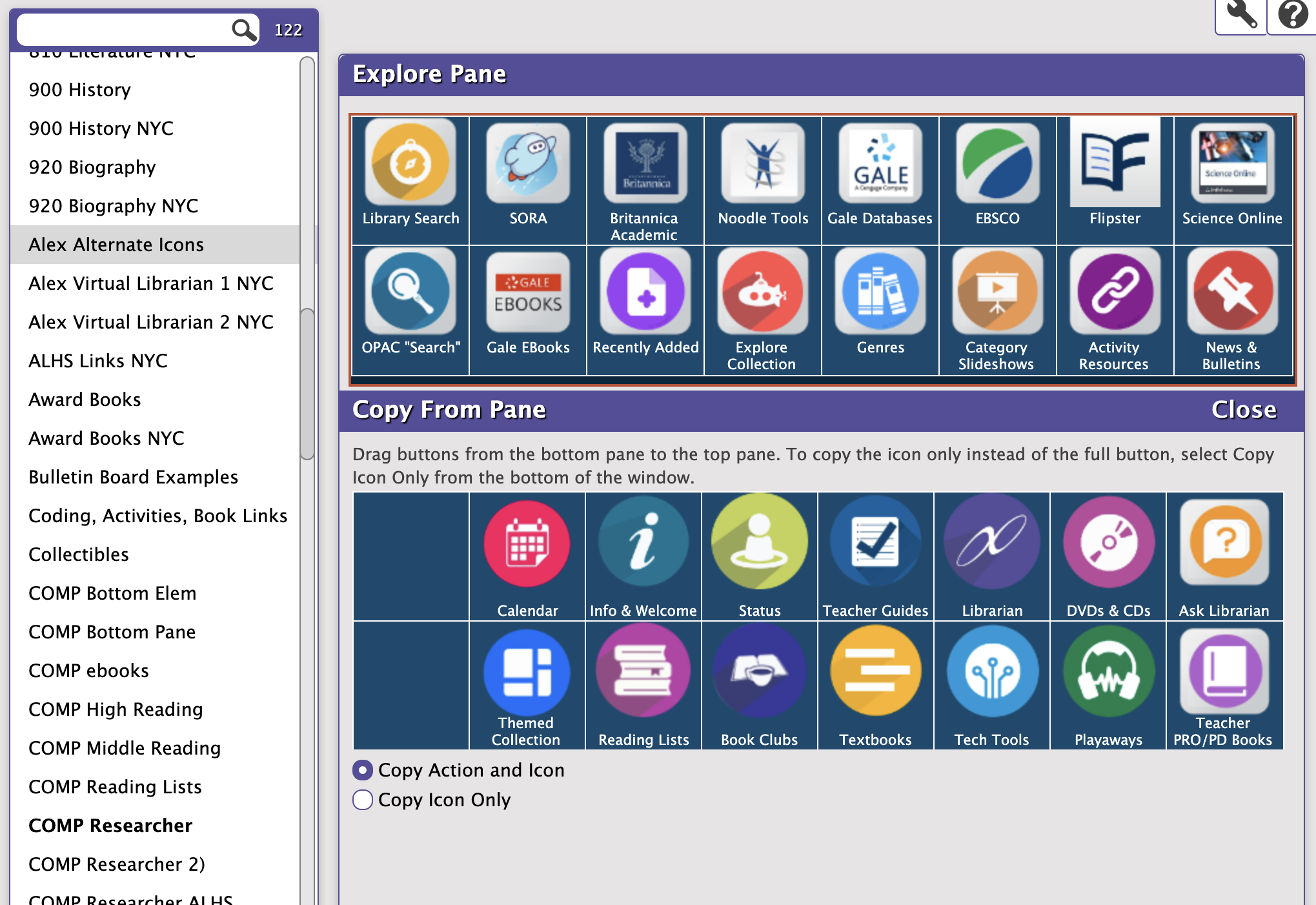Screen dimensions: 1316x905
Task: Click the Noodle Tools icon
Action: click(763, 162)
